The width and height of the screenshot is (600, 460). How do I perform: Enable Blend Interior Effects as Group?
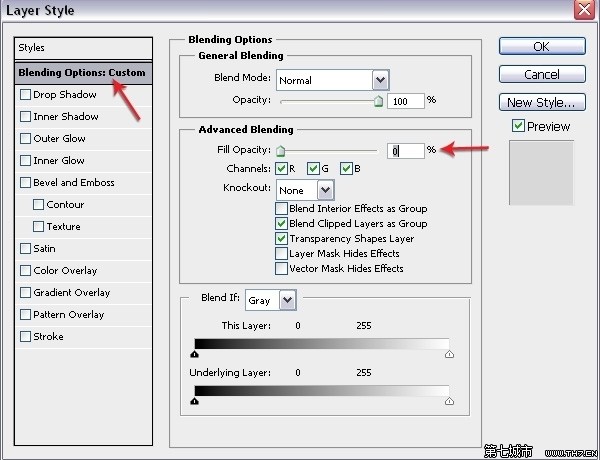[x=281, y=209]
